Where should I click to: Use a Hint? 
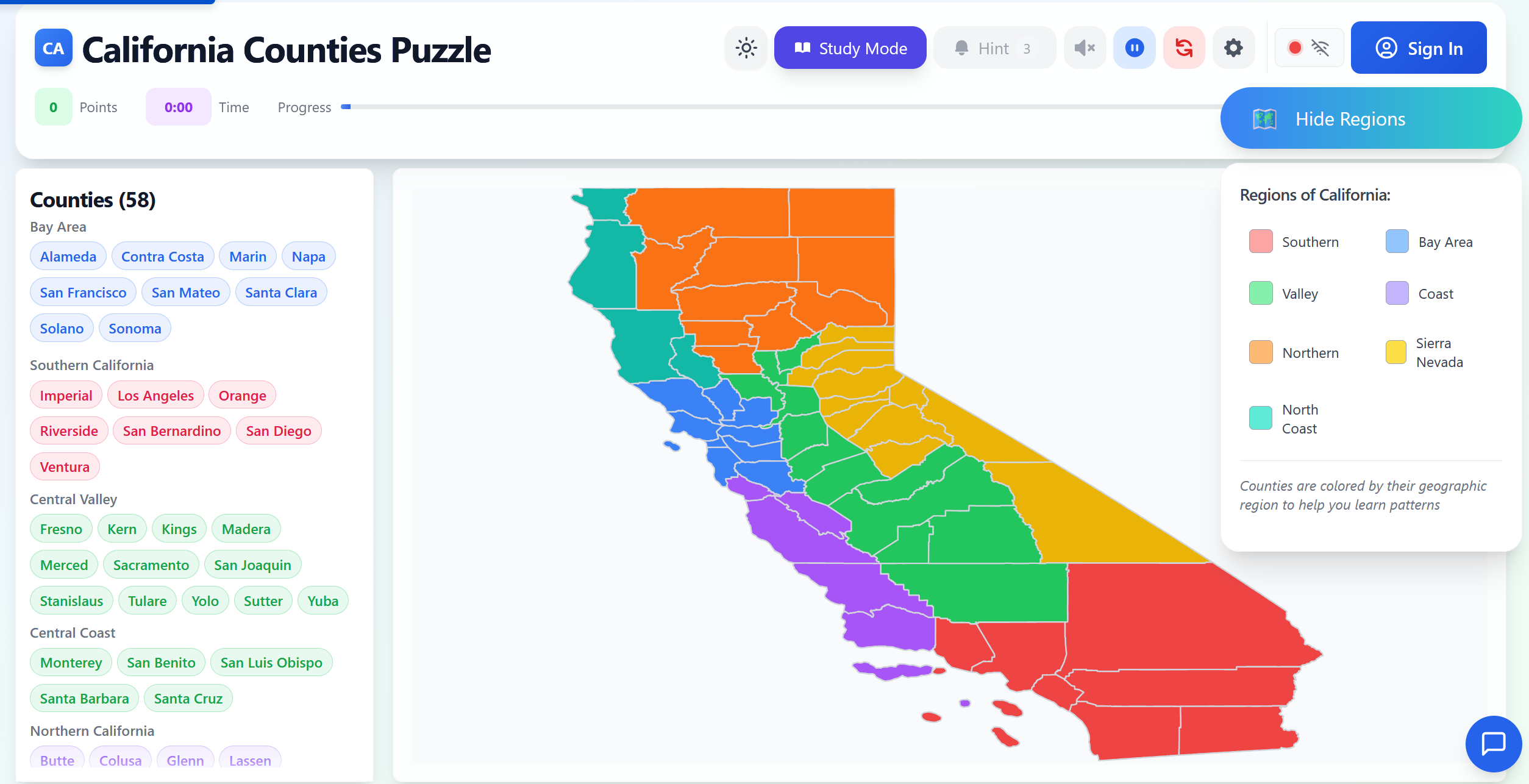(x=994, y=48)
